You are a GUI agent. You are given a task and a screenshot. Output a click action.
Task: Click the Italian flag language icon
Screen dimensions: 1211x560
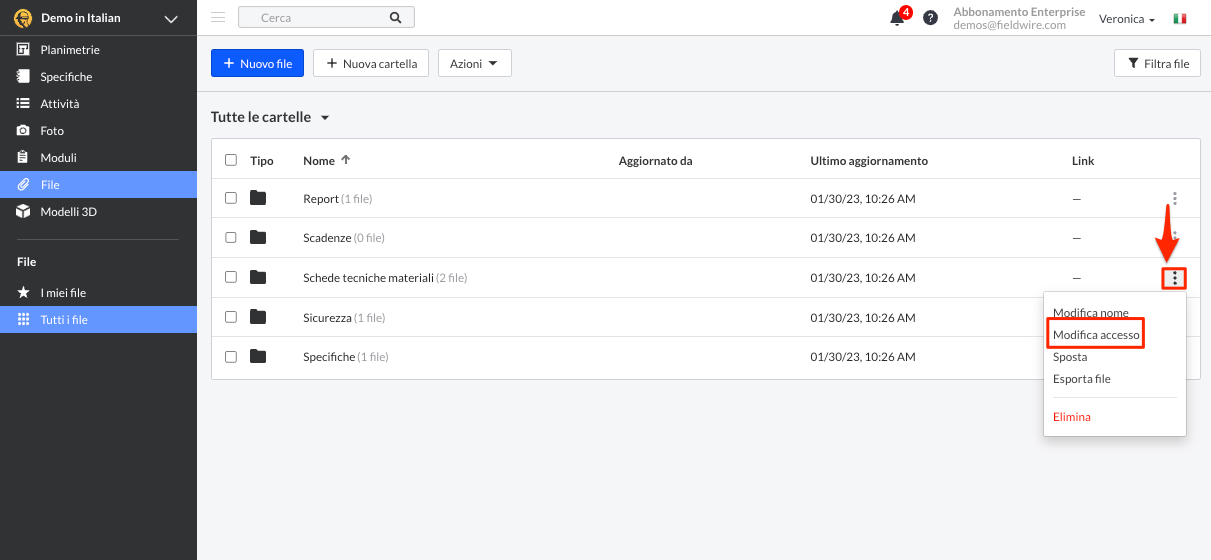1180,19
